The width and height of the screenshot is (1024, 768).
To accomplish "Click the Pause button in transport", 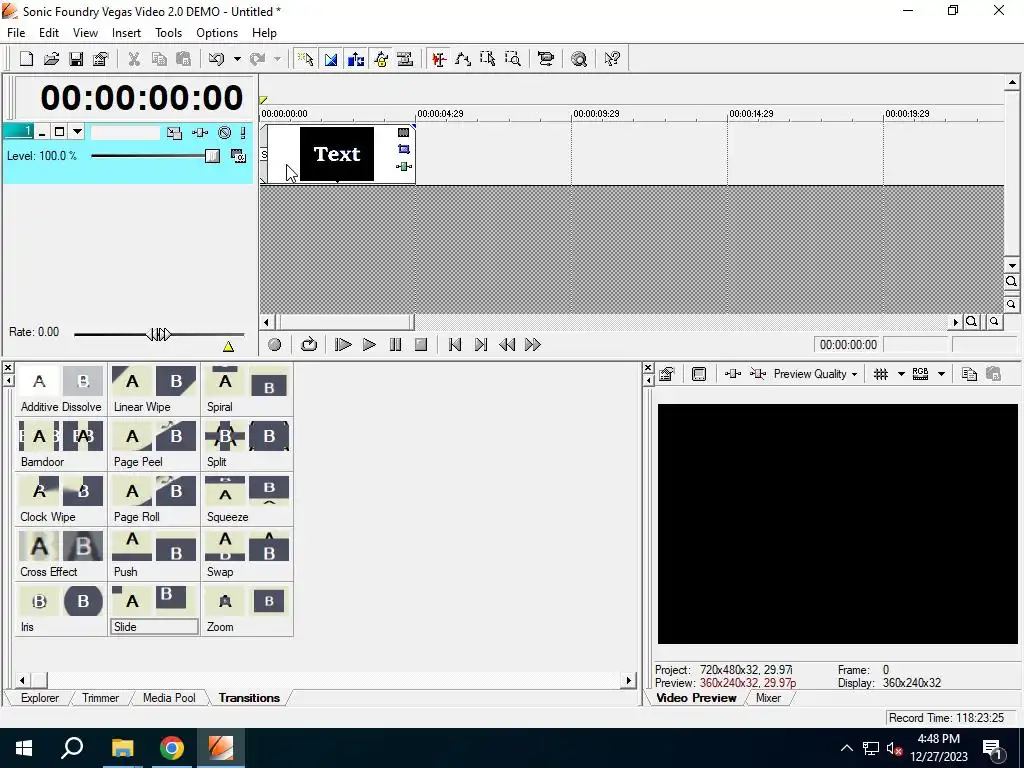I will [x=395, y=344].
